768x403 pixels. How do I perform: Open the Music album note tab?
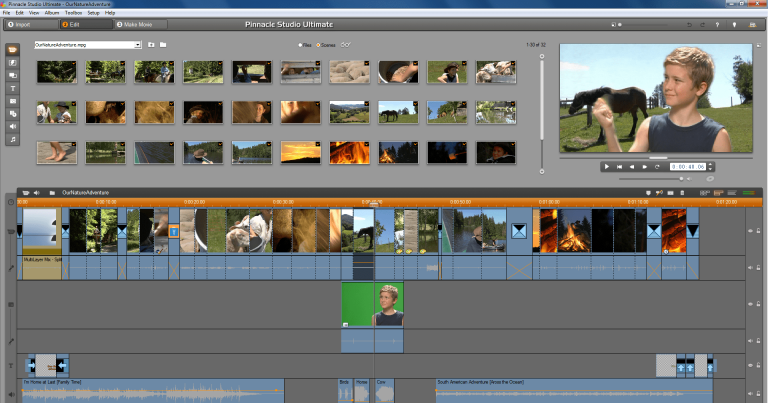coord(13,140)
